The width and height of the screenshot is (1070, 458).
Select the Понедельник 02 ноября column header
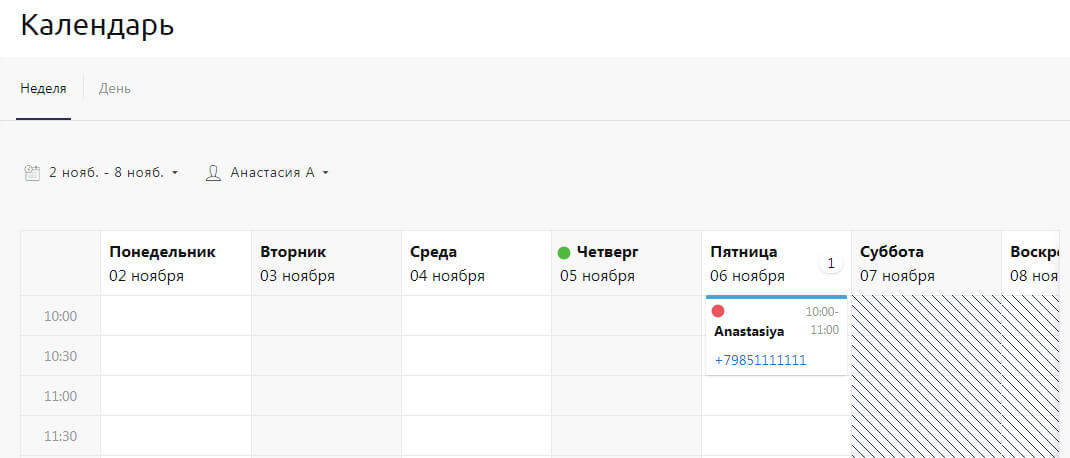(x=175, y=263)
